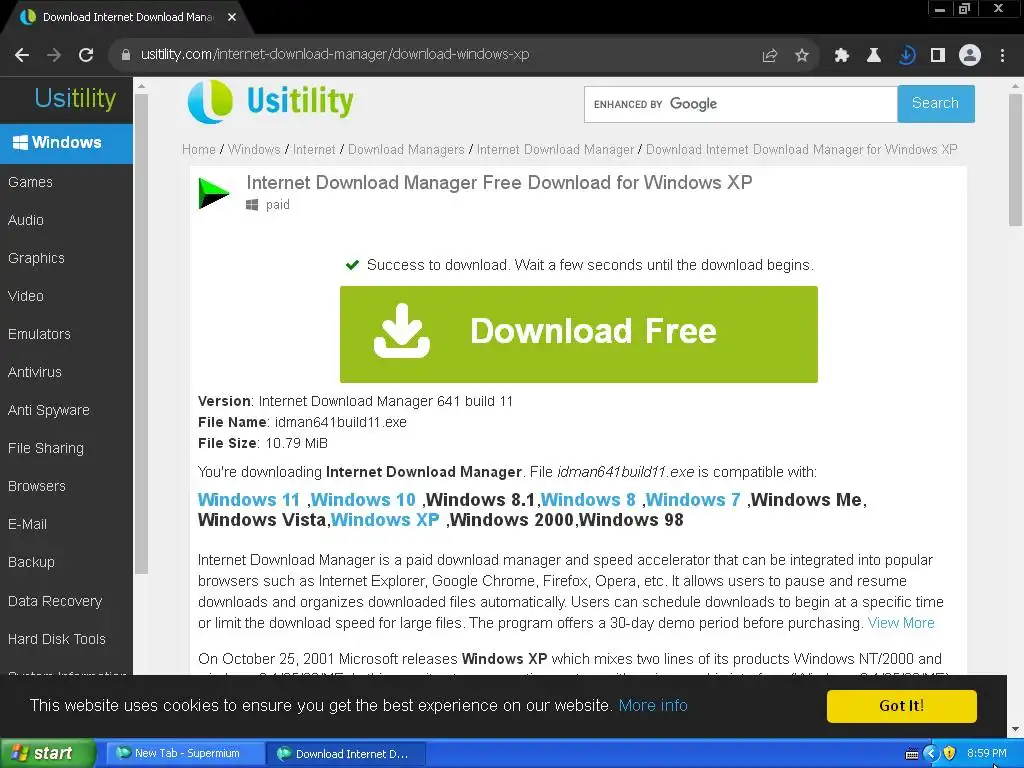Image resolution: width=1024 pixels, height=768 pixels.
Task: Click the share page icon in address bar
Action: click(770, 56)
